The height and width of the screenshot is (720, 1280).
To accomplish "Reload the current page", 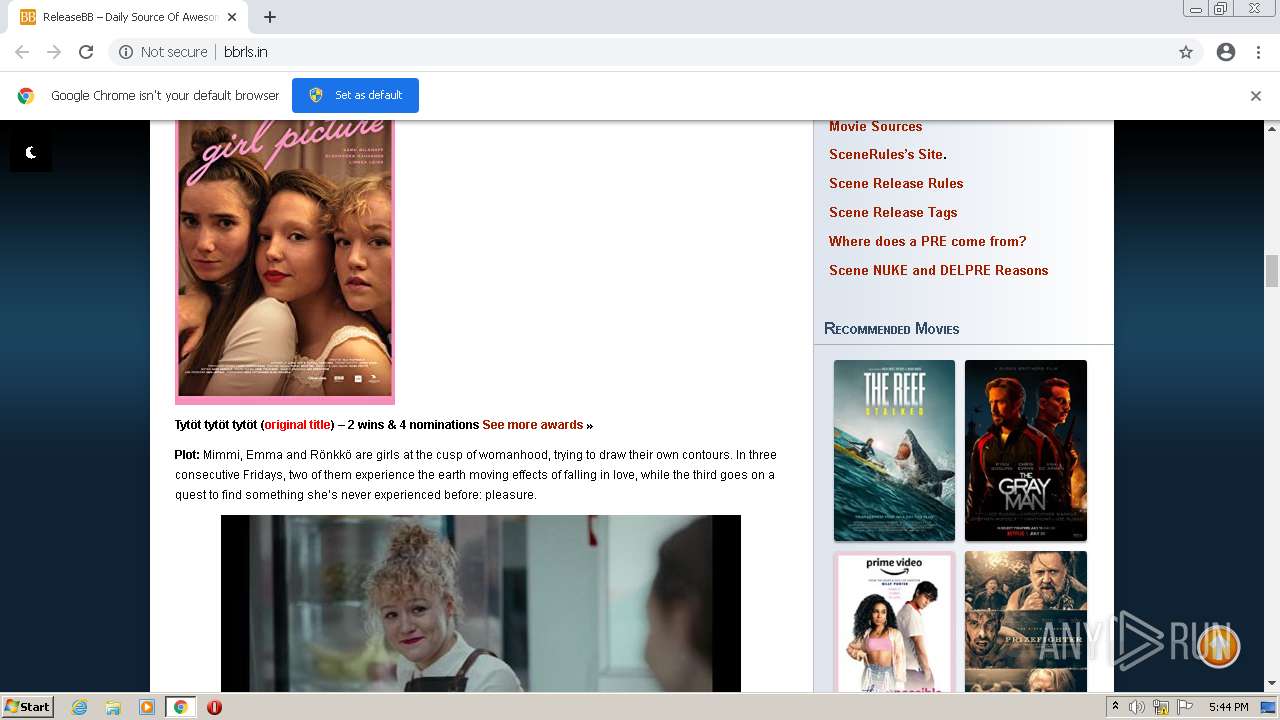I will [86, 52].
